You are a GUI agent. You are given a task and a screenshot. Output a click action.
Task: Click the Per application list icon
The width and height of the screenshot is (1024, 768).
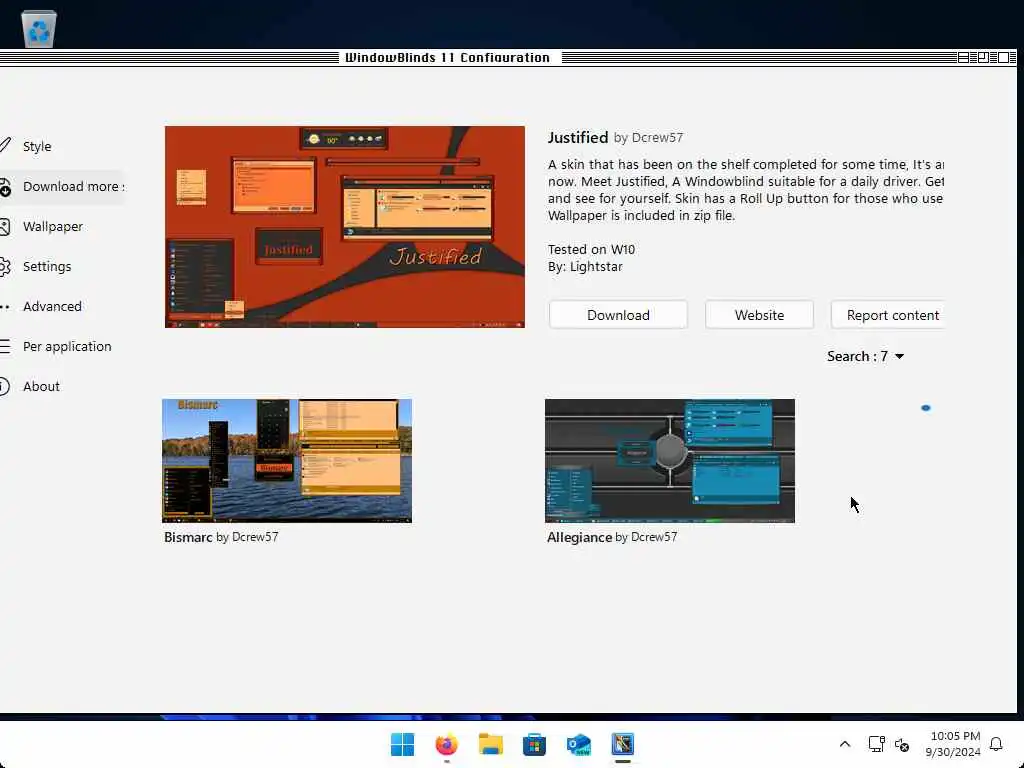click(5, 346)
